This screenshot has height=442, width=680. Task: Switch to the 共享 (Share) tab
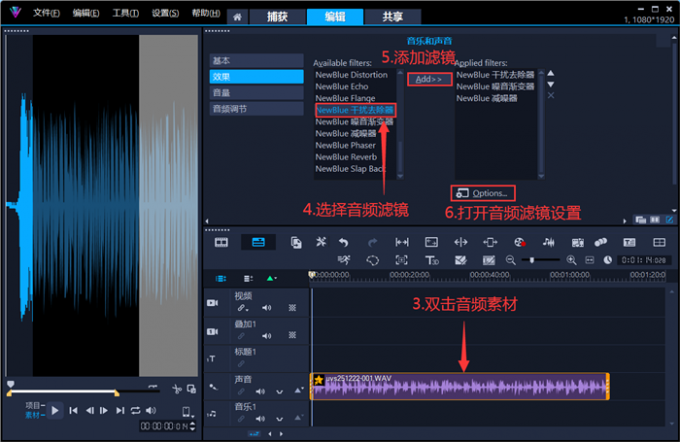pos(392,17)
